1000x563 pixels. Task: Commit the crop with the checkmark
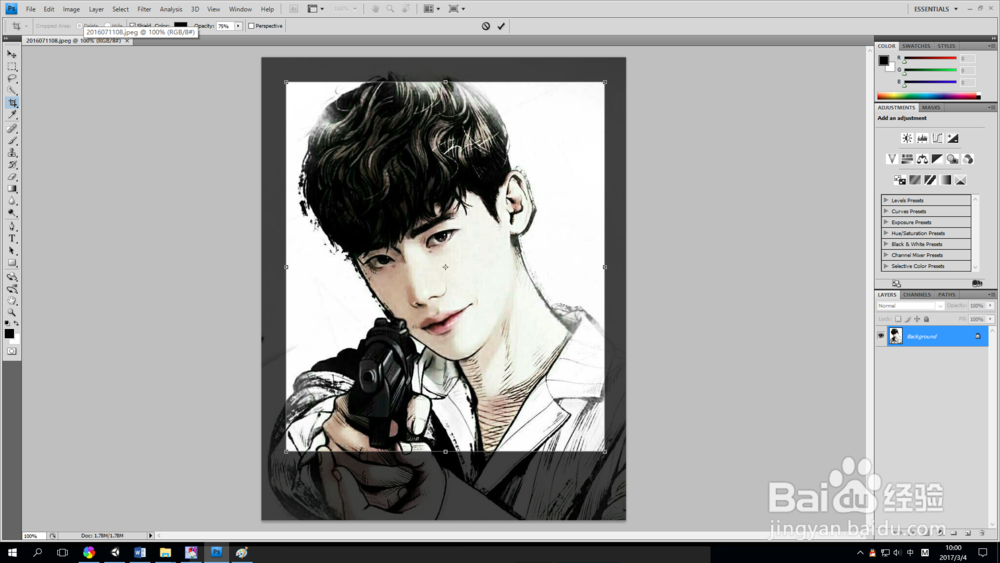click(x=501, y=26)
